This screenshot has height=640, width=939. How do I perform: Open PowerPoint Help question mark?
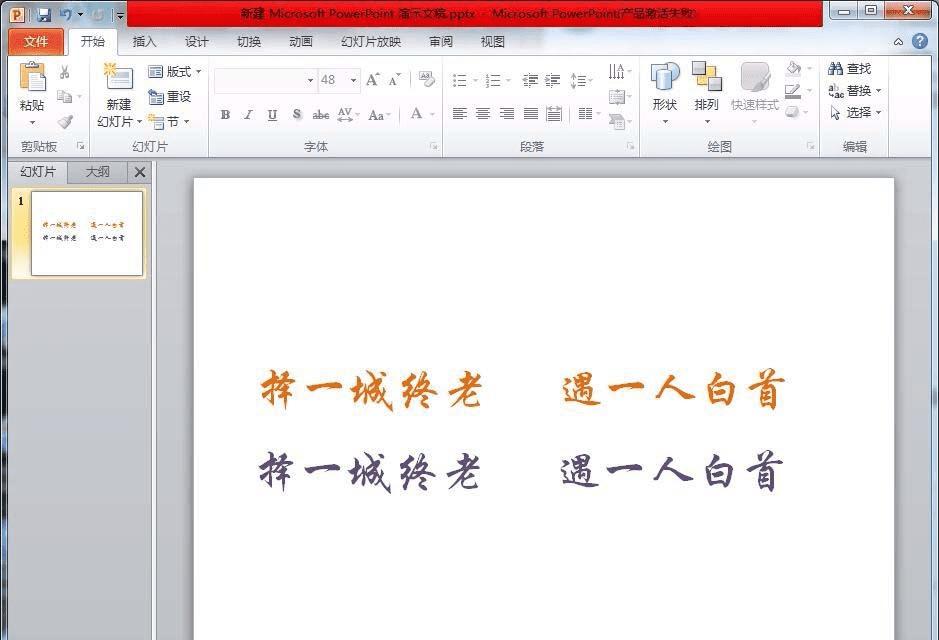pyautogui.click(x=920, y=41)
